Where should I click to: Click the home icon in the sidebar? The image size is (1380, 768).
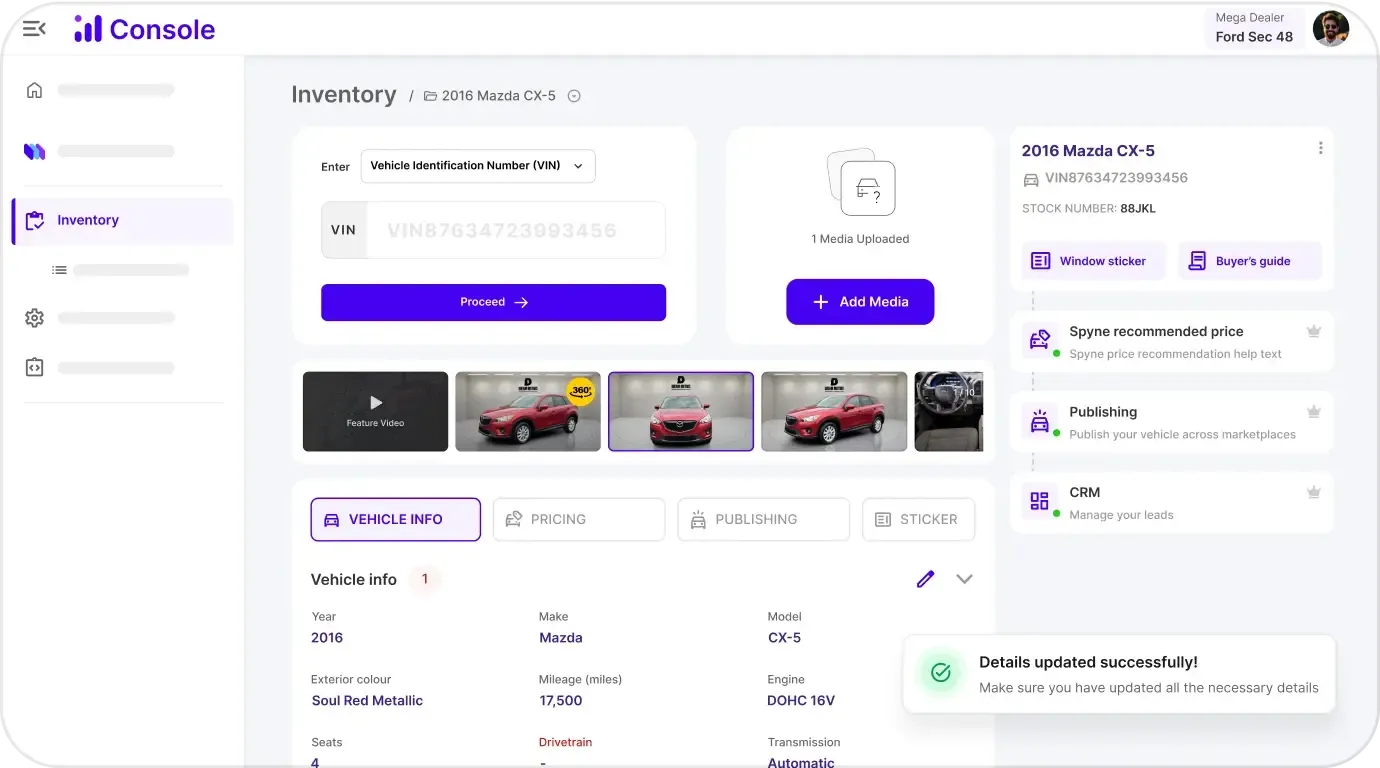click(x=34, y=90)
